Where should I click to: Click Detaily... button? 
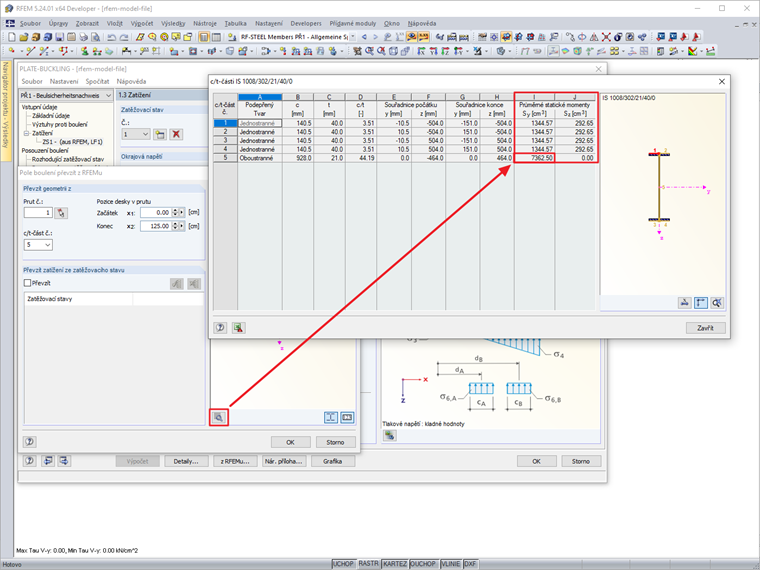(x=186, y=461)
